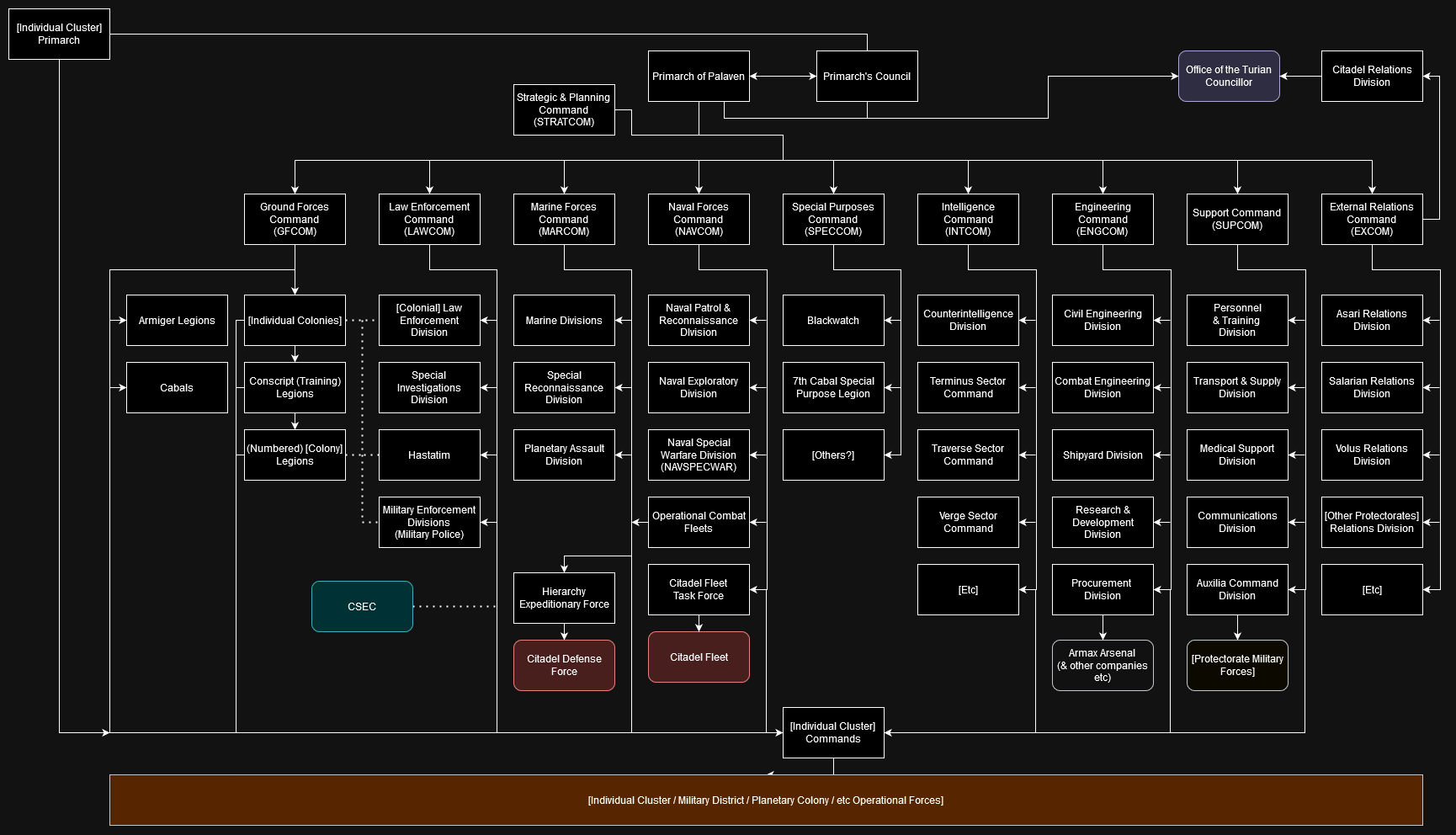Select the Hastatim box
The width and height of the screenshot is (1456, 835).
tap(429, 455)
